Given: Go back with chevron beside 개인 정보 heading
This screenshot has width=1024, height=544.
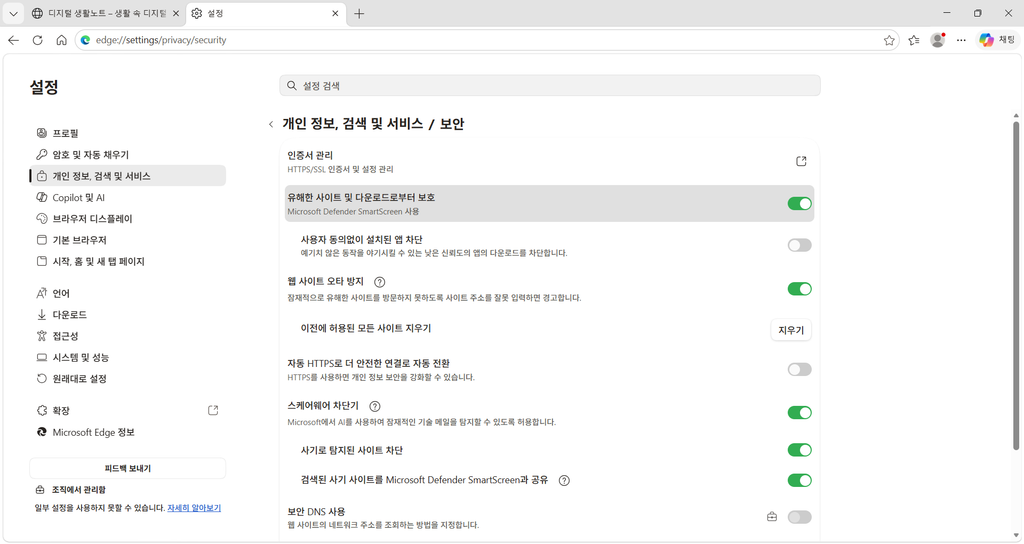Looking at the screenshot, I should [x=271, y=124].
